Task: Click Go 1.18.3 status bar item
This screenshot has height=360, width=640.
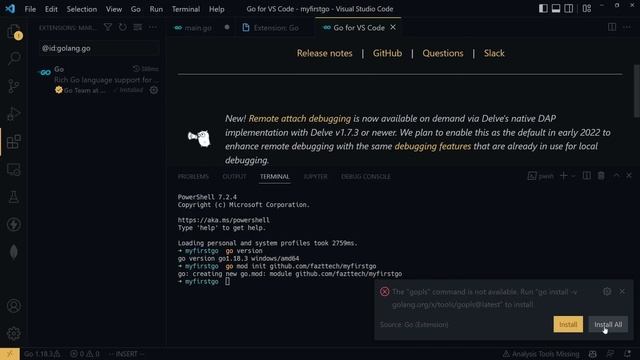Action: pos(42,354)
